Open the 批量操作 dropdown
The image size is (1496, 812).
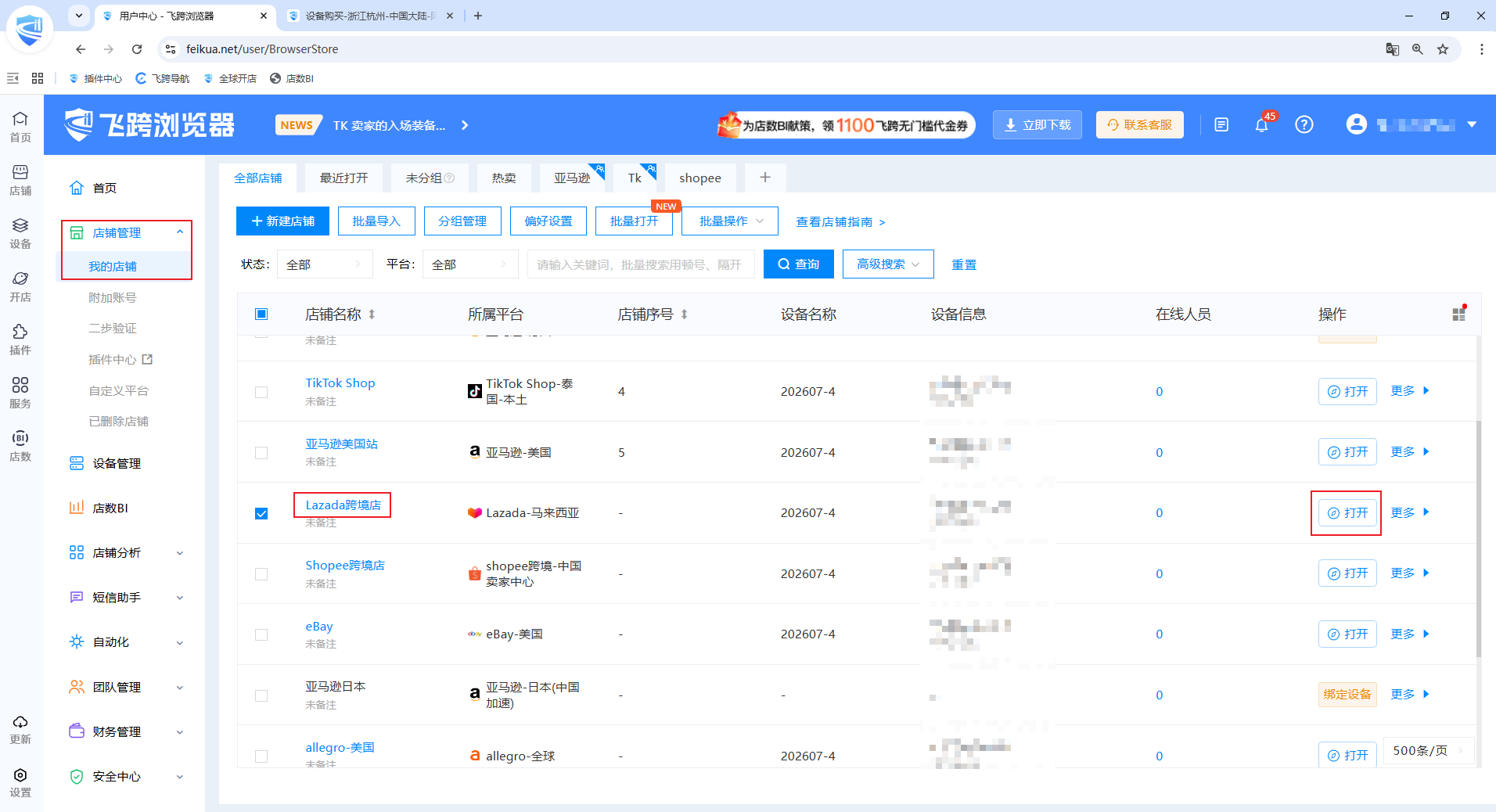coord(730,221)
